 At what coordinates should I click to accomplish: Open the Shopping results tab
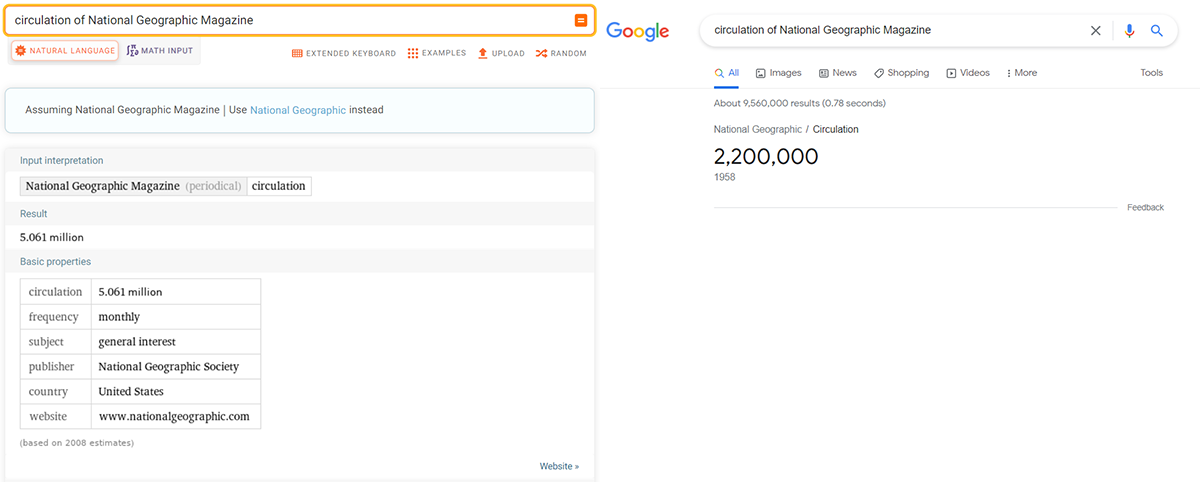point(901,73)
